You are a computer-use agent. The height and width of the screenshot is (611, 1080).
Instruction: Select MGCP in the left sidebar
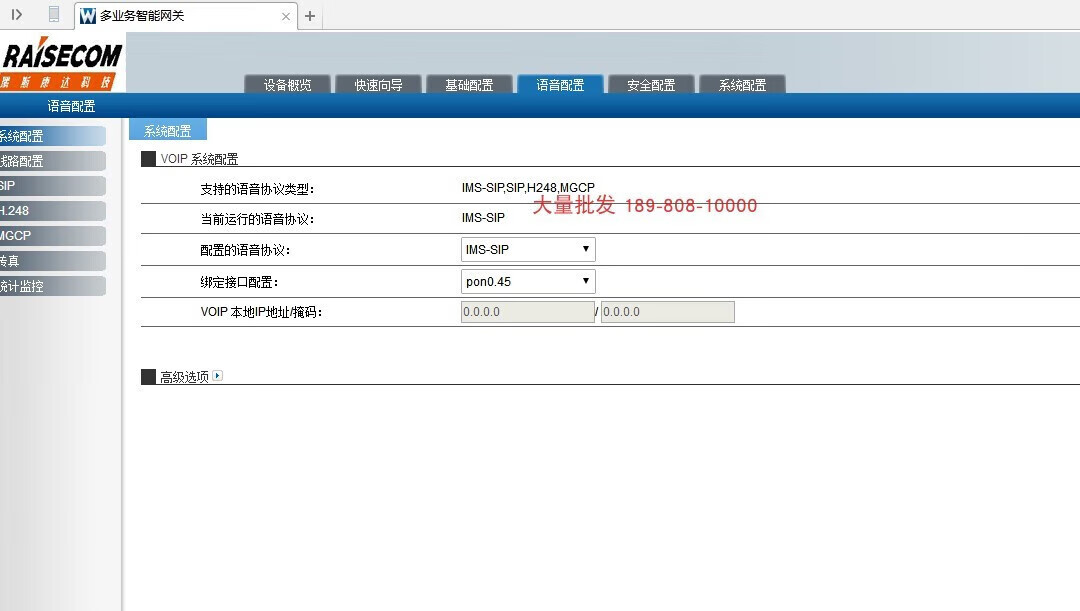tap(50, 236)
